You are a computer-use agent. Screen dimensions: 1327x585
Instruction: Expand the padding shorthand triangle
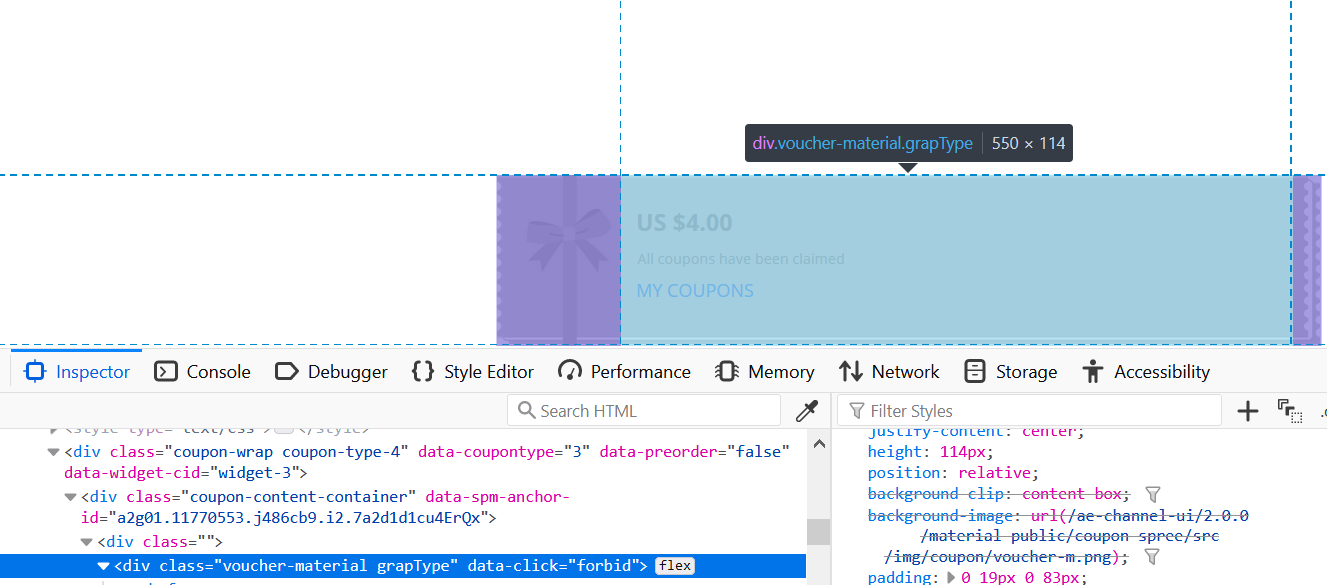(951, 577)
